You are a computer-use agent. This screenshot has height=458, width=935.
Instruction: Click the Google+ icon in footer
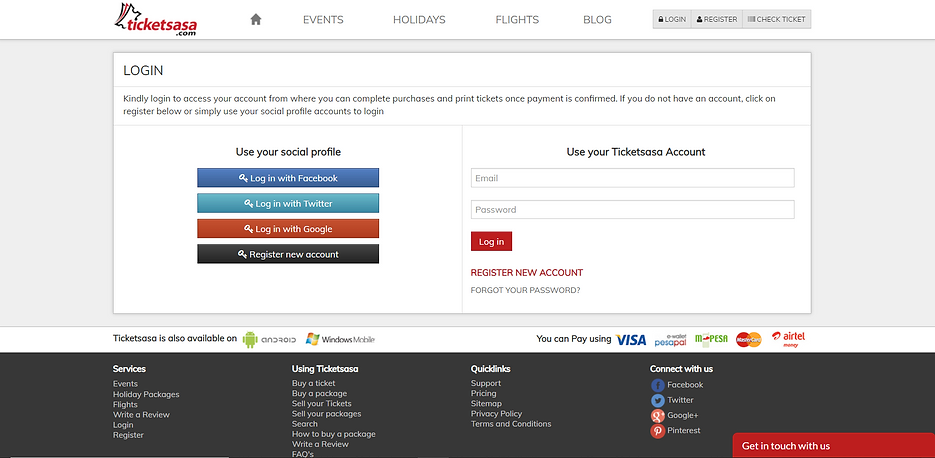[657, 415]
